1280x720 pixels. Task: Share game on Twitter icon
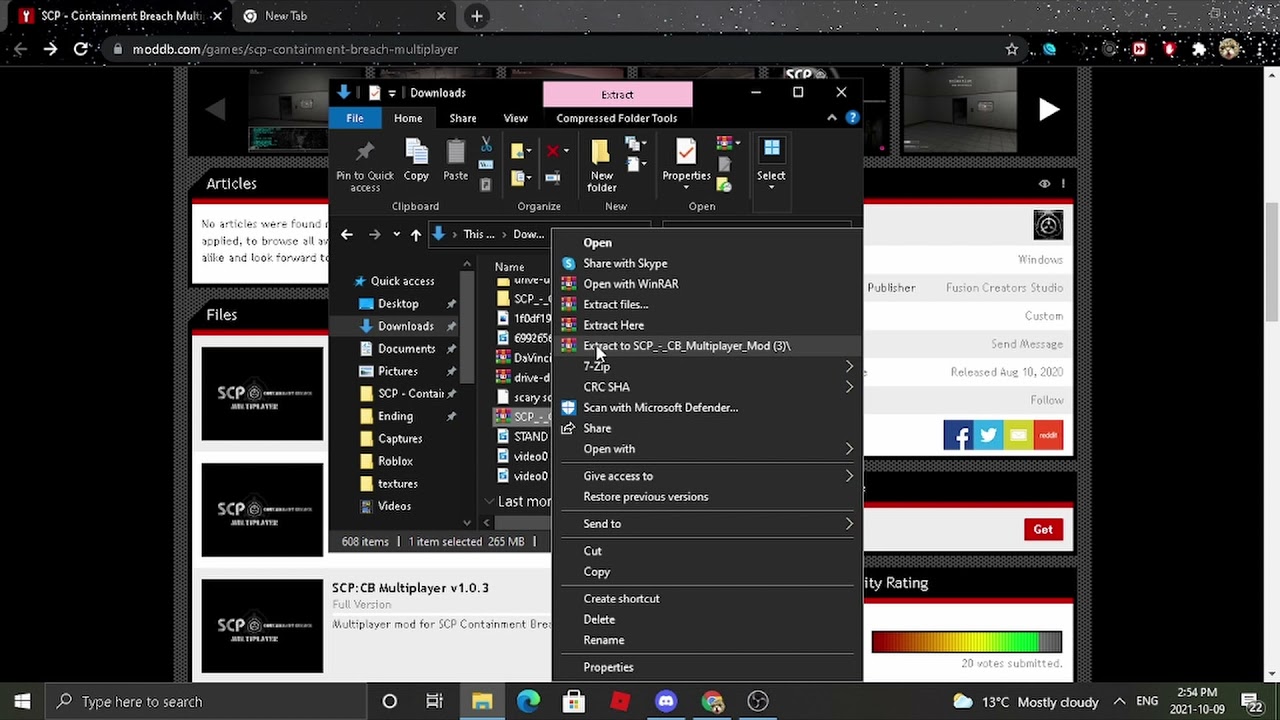click(x=988, y=435)
